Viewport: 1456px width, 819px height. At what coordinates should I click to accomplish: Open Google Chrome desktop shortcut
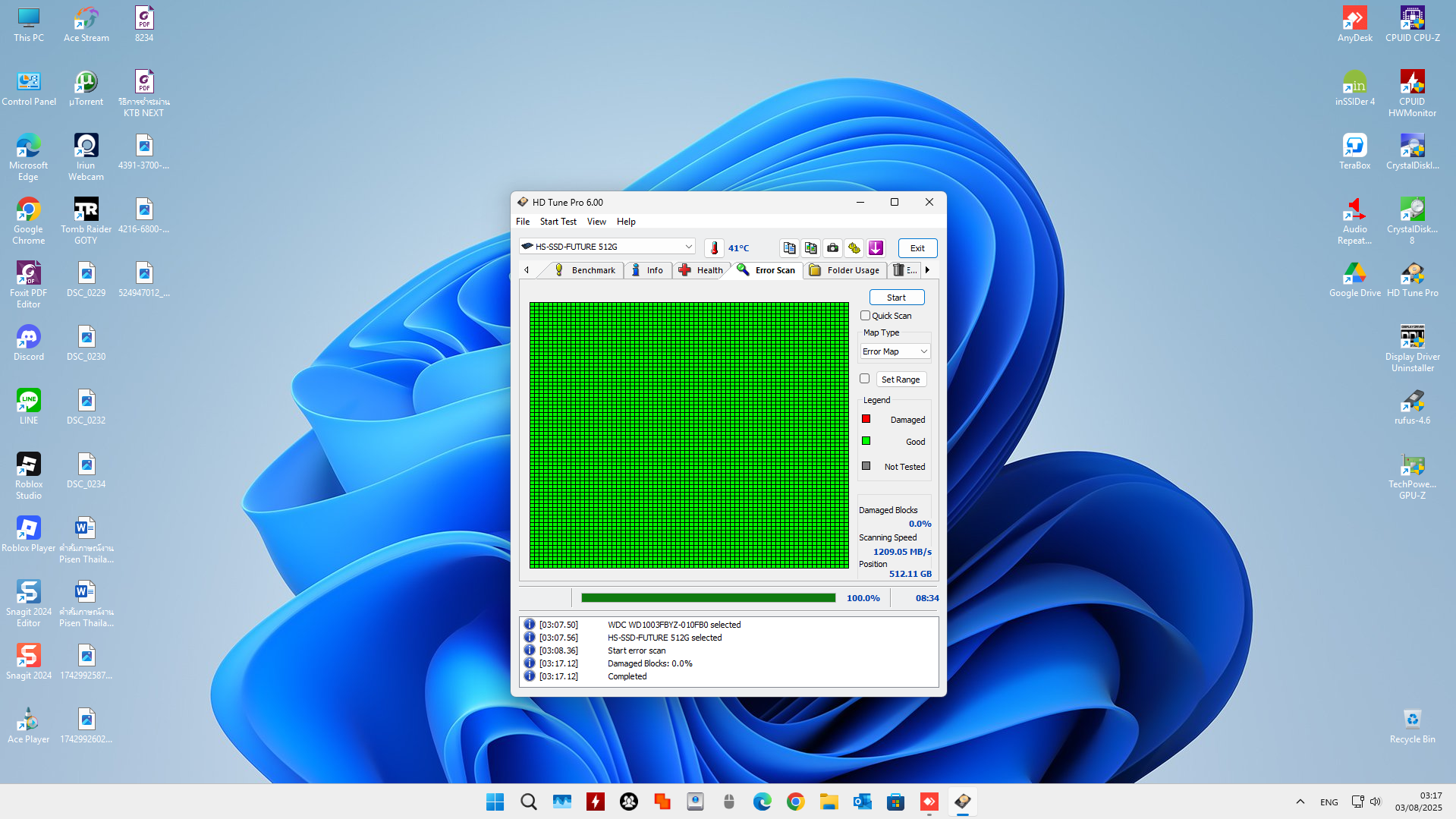pos(28,221)
